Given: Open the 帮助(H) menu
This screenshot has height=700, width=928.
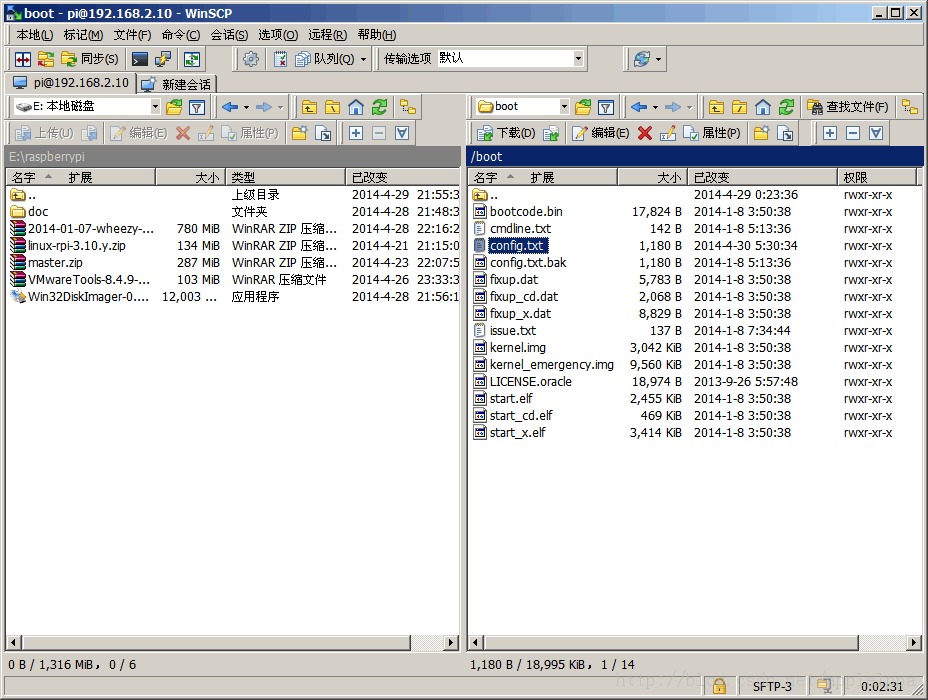Looking at the screenshot, I should point(376,35).
